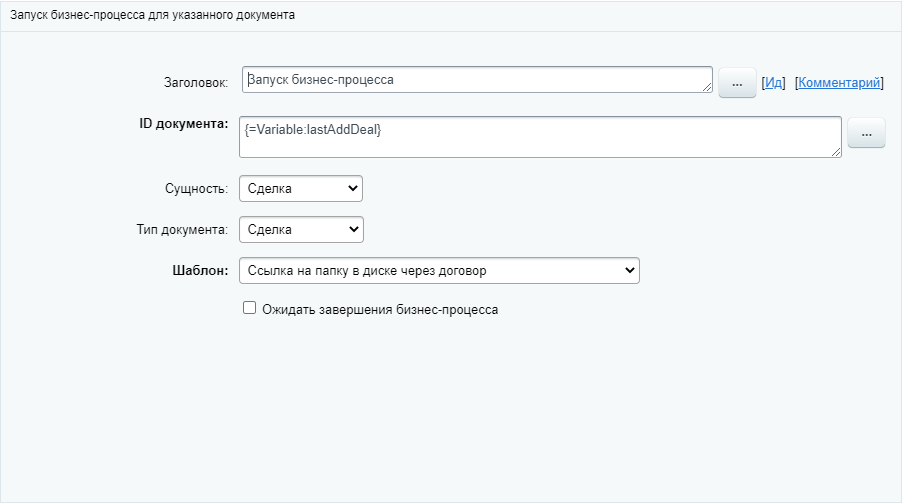903x503 pixels.
Task: Click the "..." button beside the ID документа field
Action: [866, 133]
